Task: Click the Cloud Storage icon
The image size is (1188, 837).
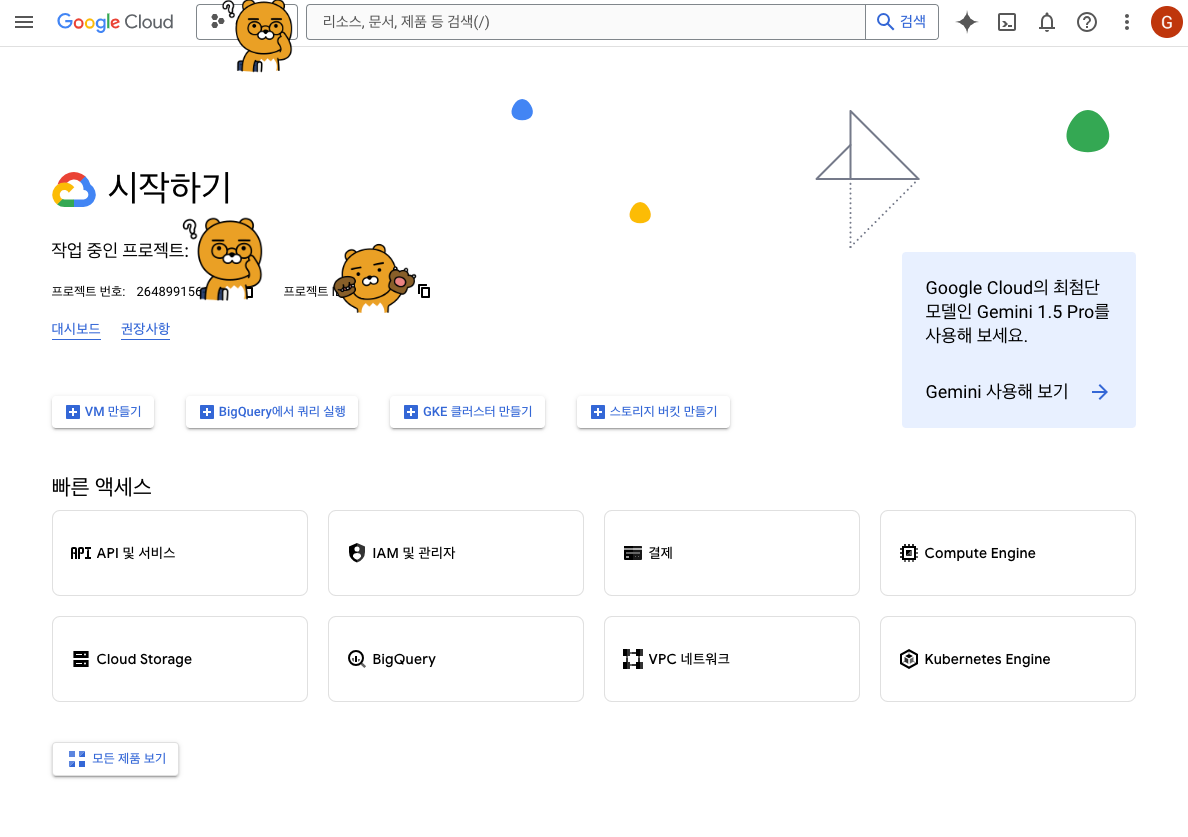Action: tap(81, 659)
